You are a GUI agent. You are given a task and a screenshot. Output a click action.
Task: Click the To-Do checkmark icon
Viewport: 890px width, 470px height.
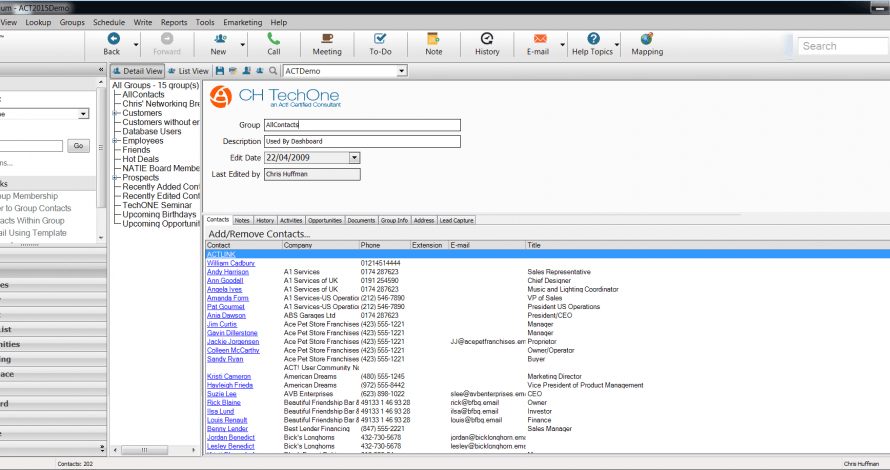[380, 39]
